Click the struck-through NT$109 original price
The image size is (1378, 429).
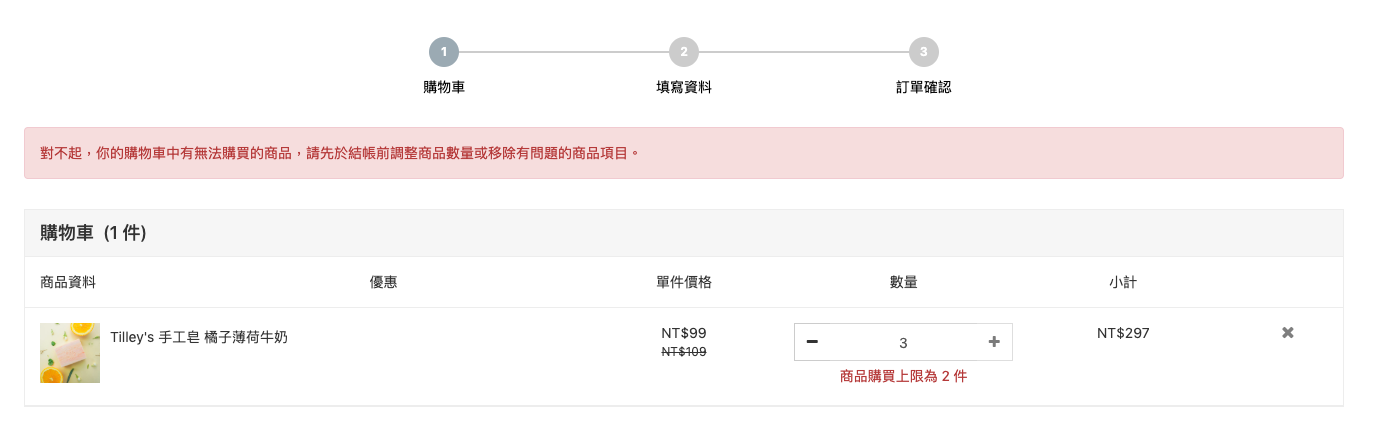[x=684, y=352]
